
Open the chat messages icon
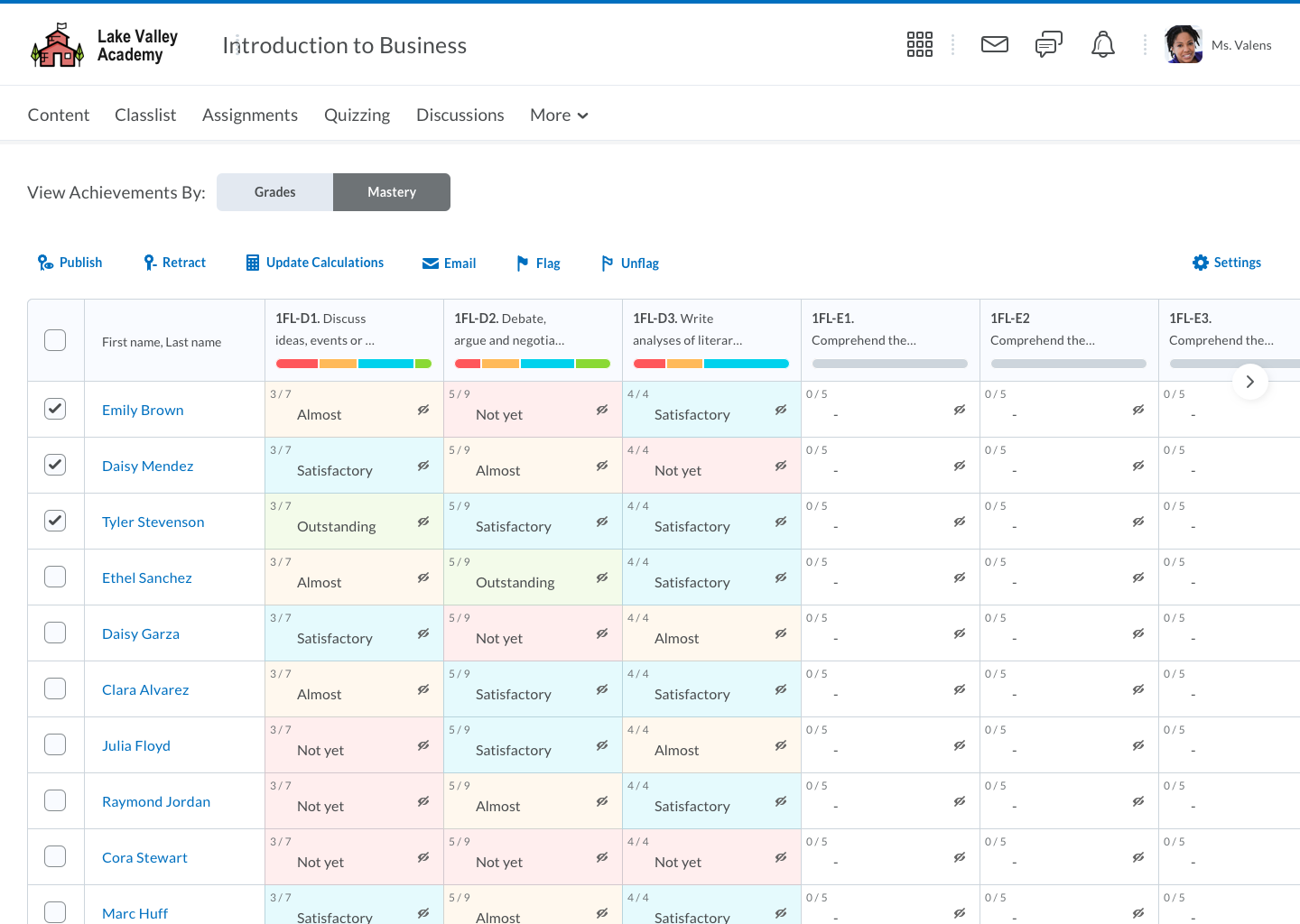click(x=1048, y=43)
